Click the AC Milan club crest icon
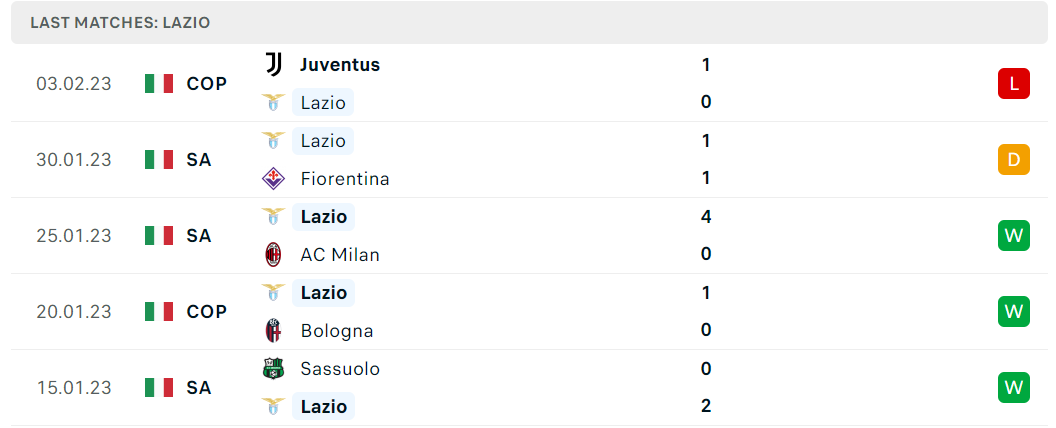1056x428 pixels. point(273,254)
